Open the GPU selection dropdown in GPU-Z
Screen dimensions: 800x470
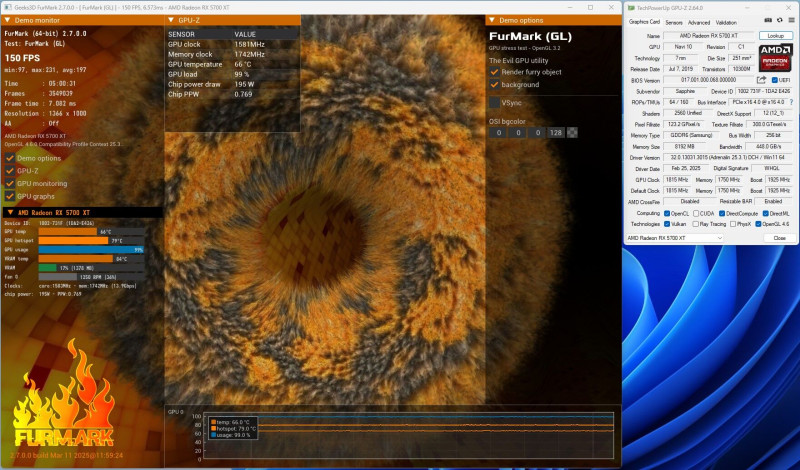[x=675, y=238]
